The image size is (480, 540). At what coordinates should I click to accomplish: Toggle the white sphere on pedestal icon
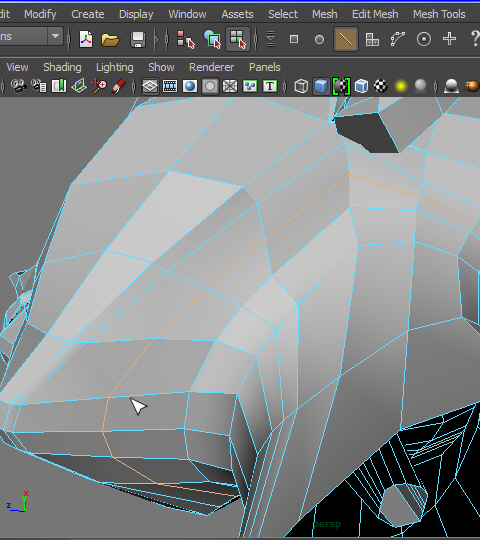coord(451,86)
